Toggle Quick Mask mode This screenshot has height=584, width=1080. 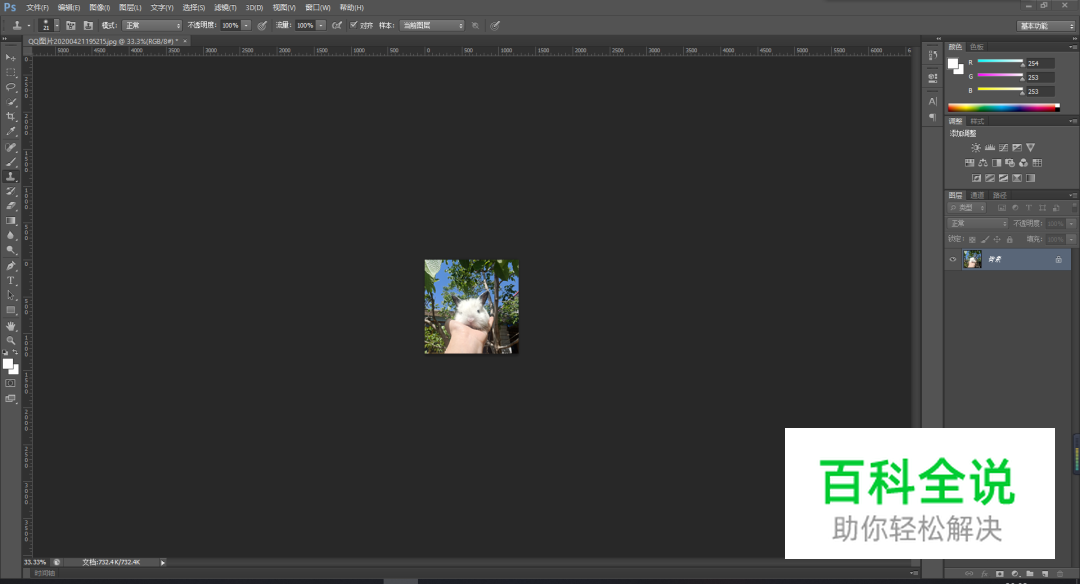(11, 383)
